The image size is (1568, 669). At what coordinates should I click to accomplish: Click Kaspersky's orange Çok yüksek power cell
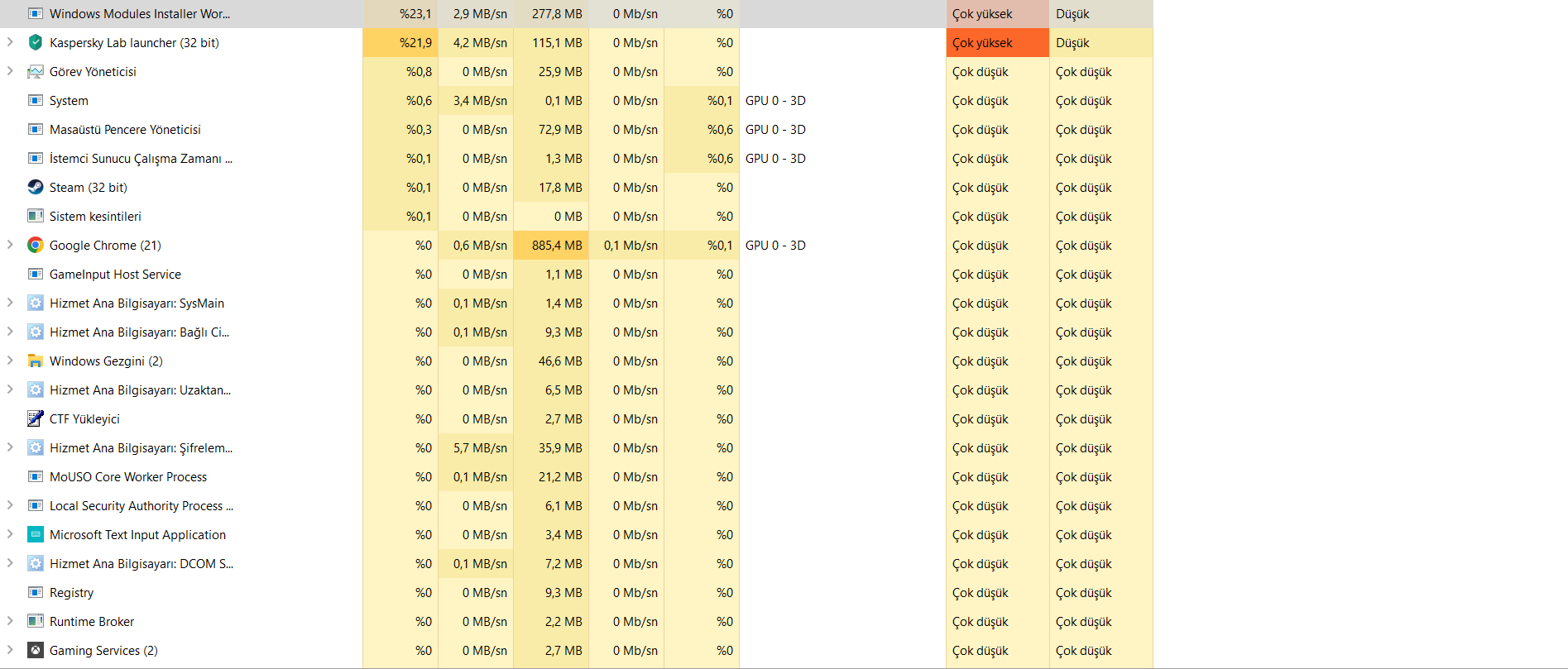[x=997, y=42]
